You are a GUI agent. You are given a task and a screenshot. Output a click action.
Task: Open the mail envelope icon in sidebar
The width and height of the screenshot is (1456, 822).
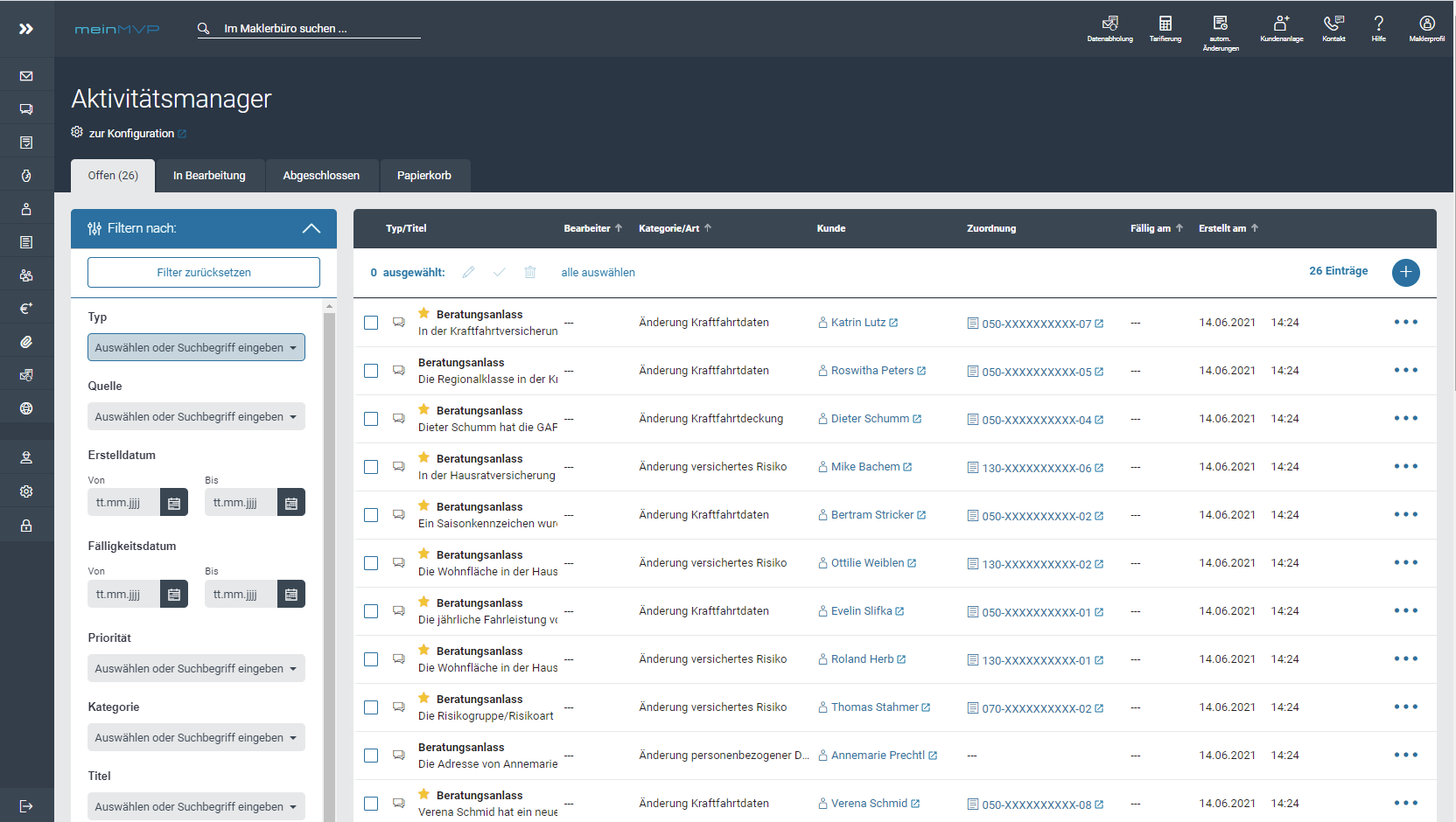[x=26, y=76]
